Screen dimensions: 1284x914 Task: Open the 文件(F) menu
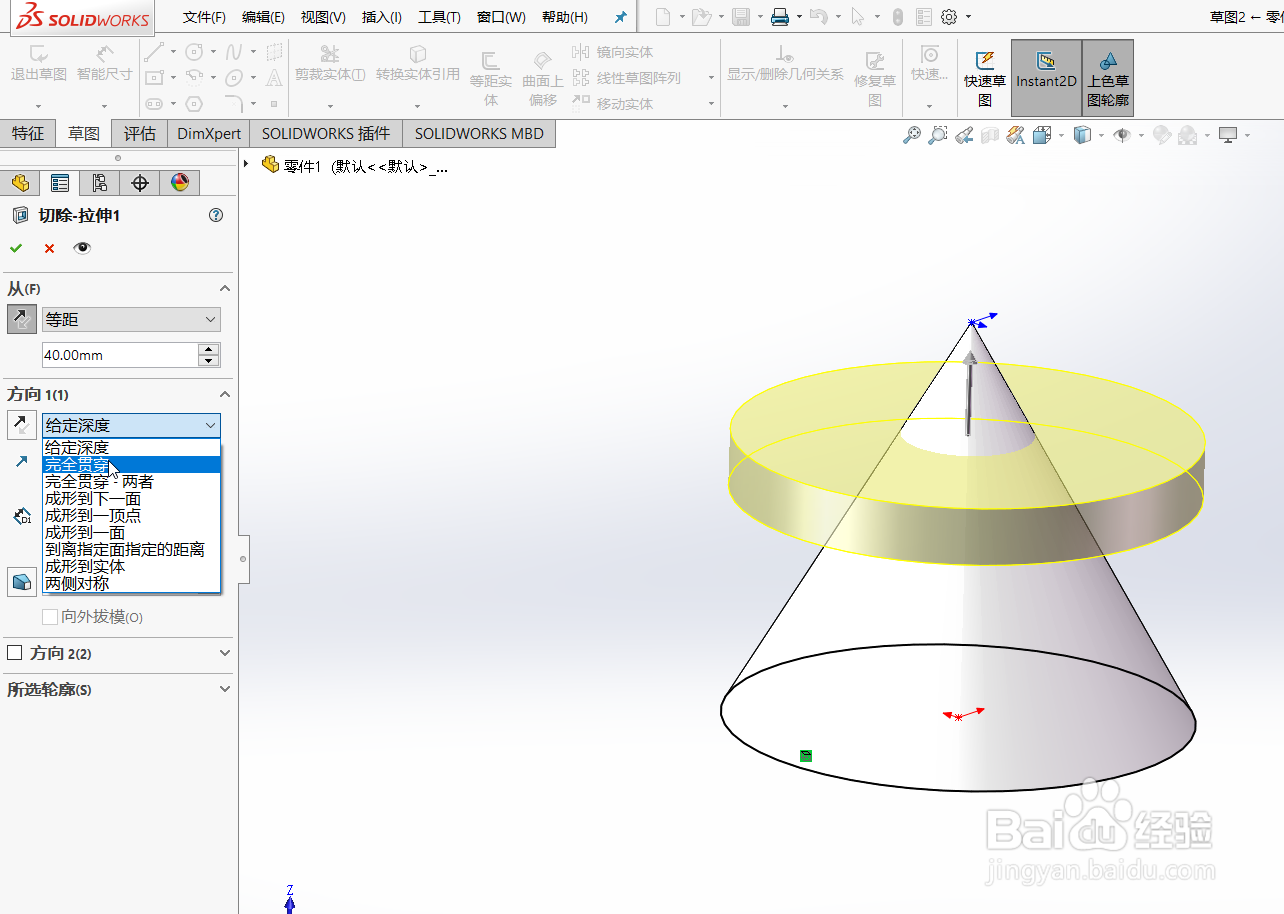[x=204, y=17]
